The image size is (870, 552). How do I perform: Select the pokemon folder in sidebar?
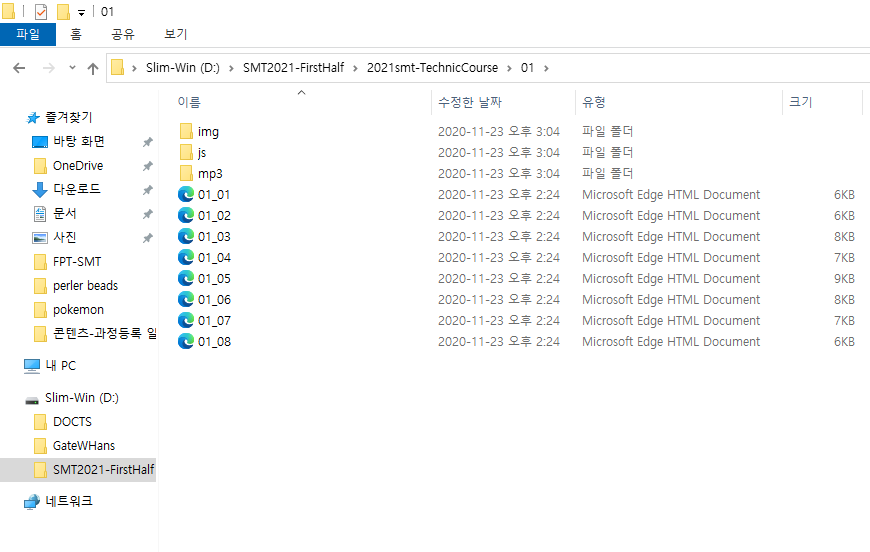pyautogui.click(x=78, y=309)
